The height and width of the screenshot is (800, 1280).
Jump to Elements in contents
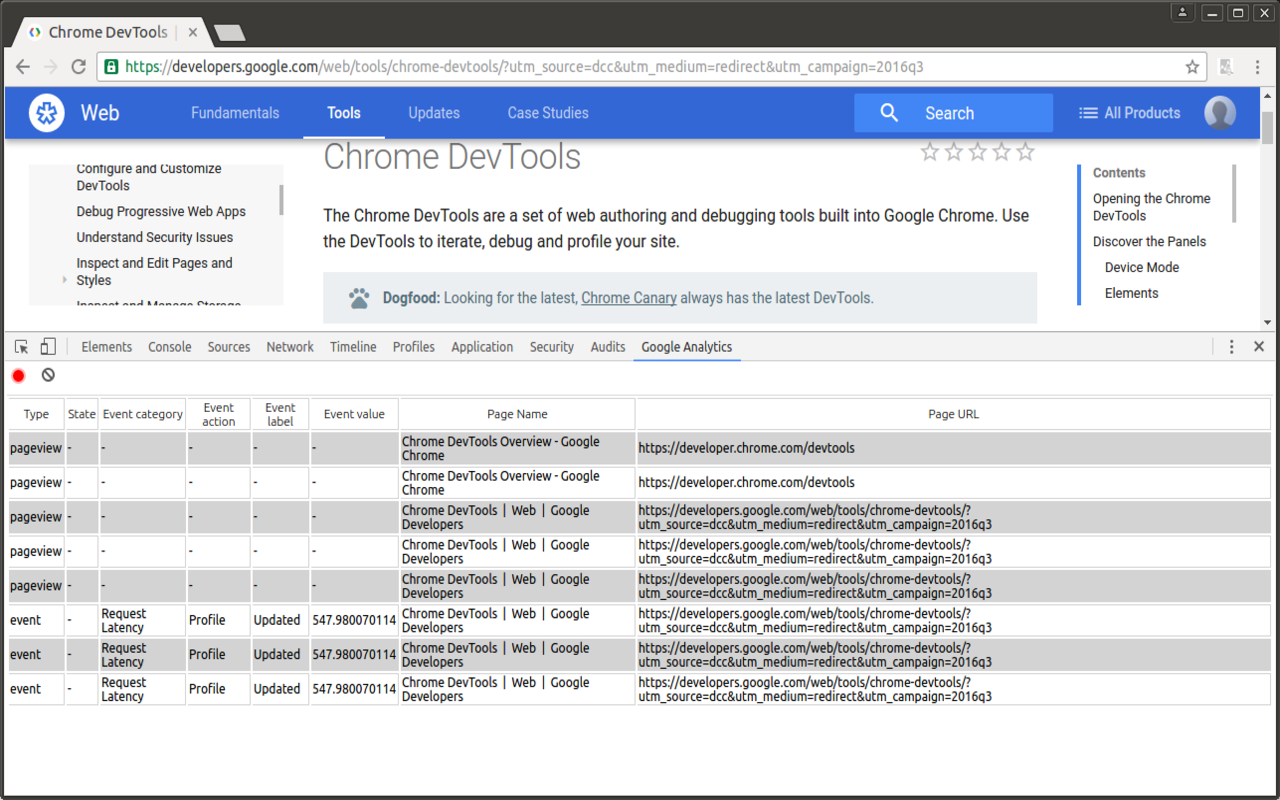click(x=1132, y=294)
